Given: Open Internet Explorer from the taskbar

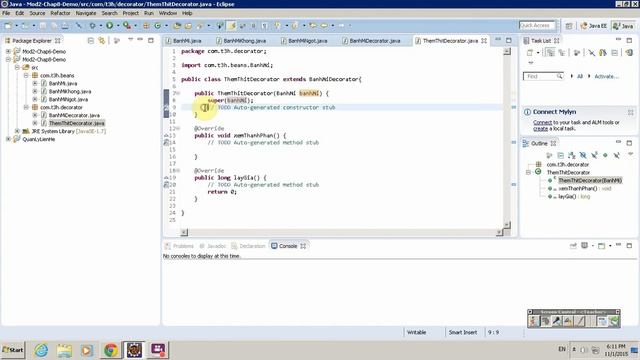Looking at the screenshot, I should pos(41,350).
